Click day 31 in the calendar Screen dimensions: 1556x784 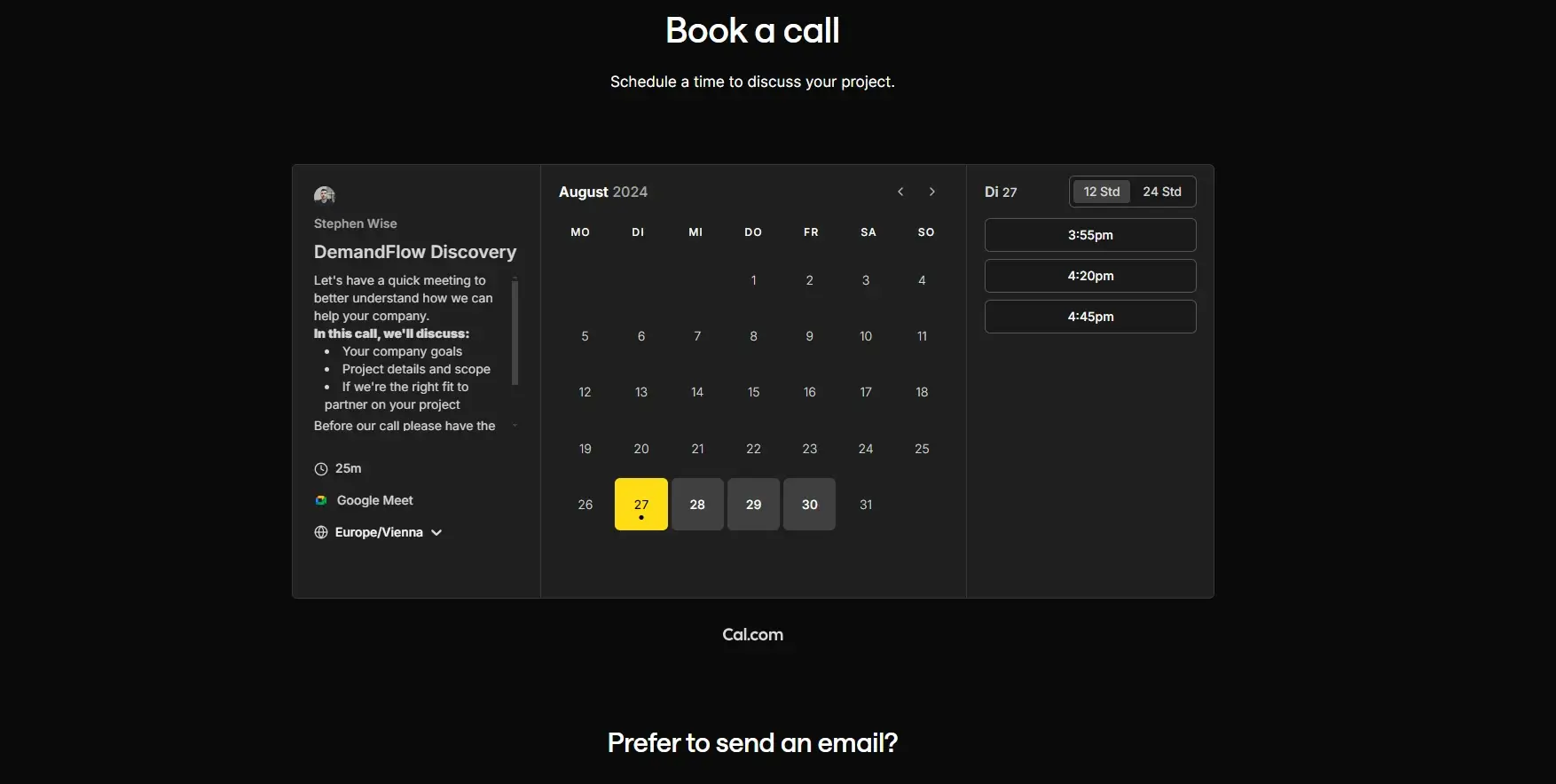click(x=866, y=505)
